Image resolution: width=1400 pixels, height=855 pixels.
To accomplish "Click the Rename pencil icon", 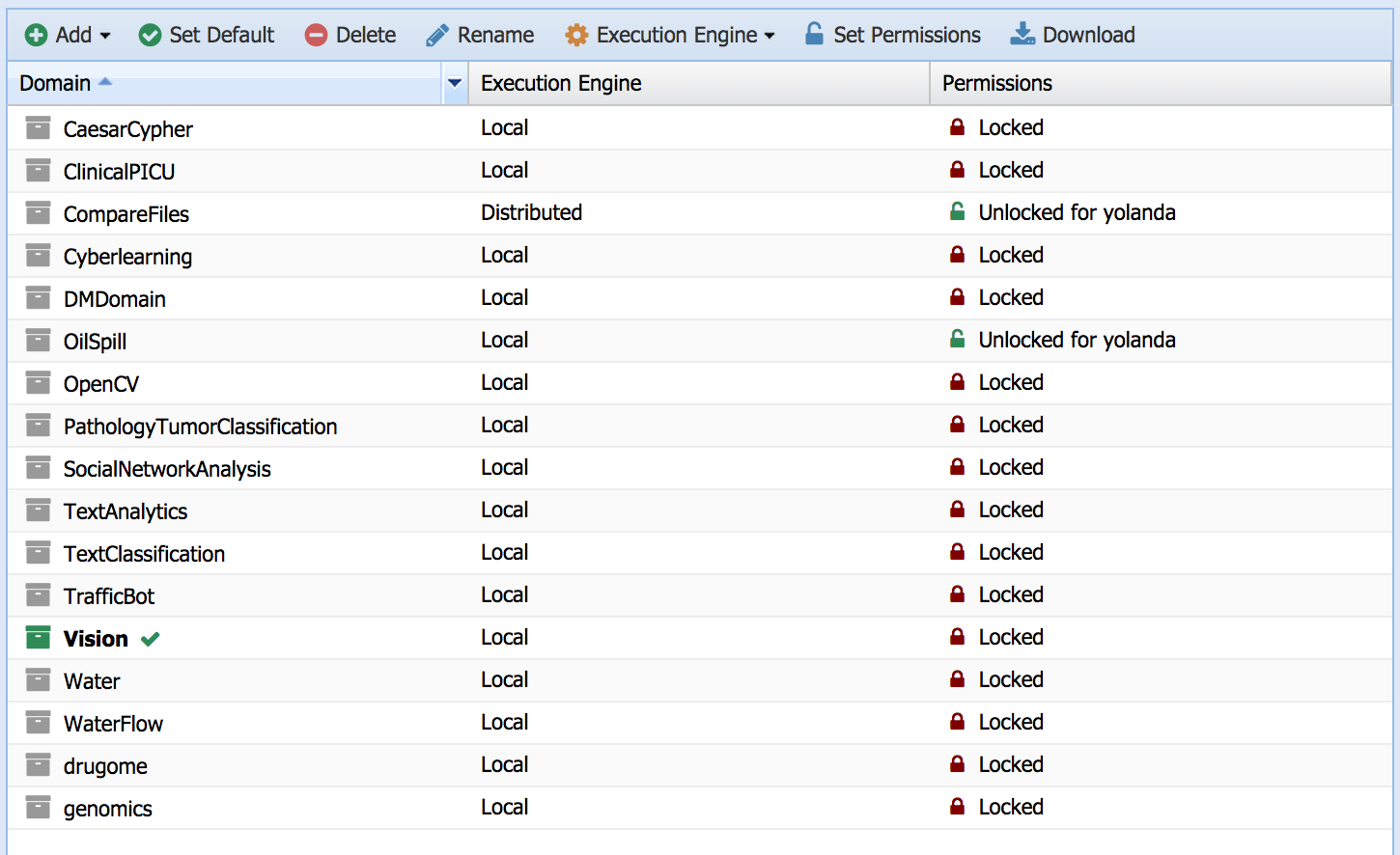I will tap(437, 36).
